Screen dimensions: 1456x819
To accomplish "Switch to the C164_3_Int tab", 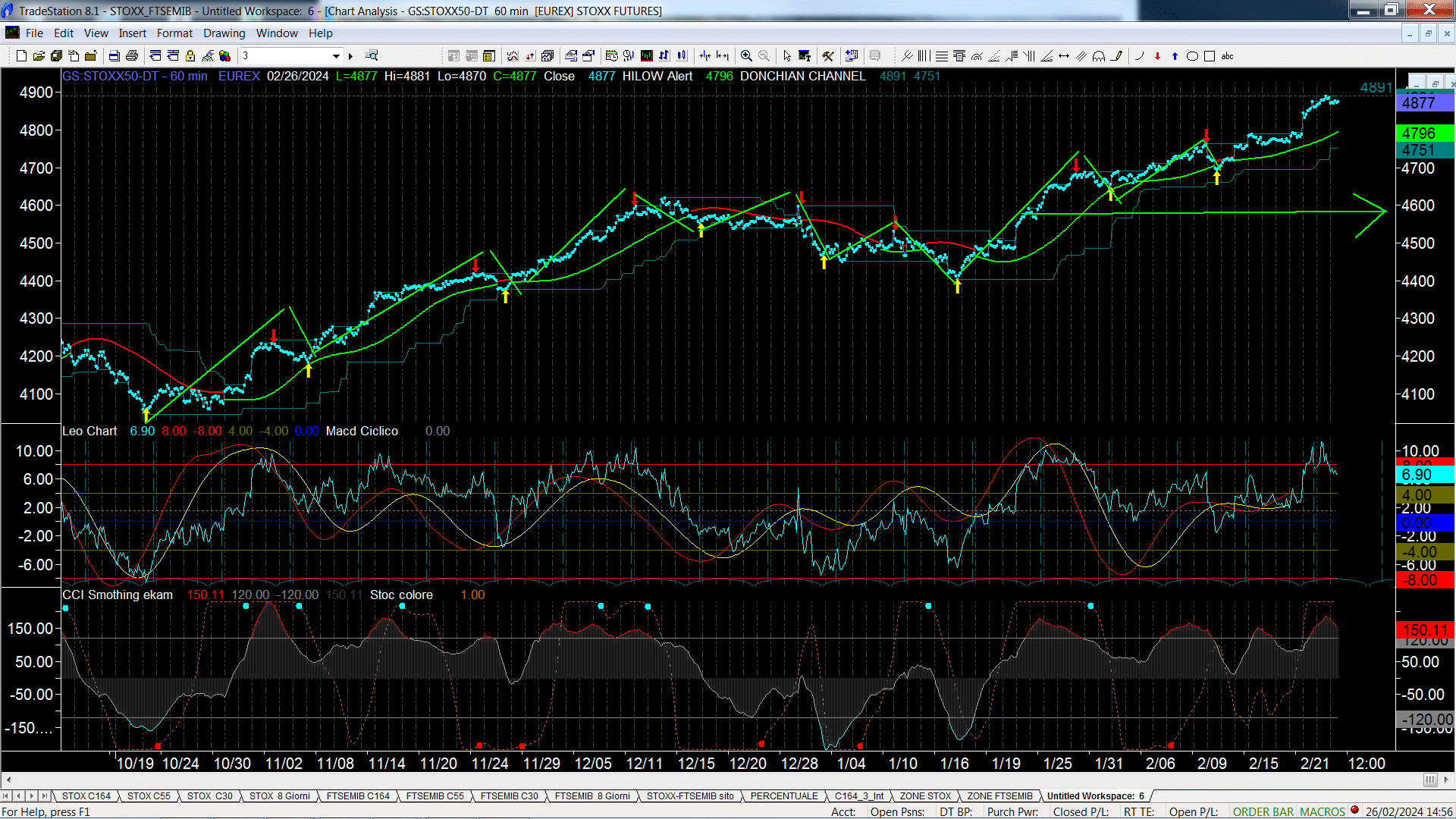I will click(x=859, y=796).
